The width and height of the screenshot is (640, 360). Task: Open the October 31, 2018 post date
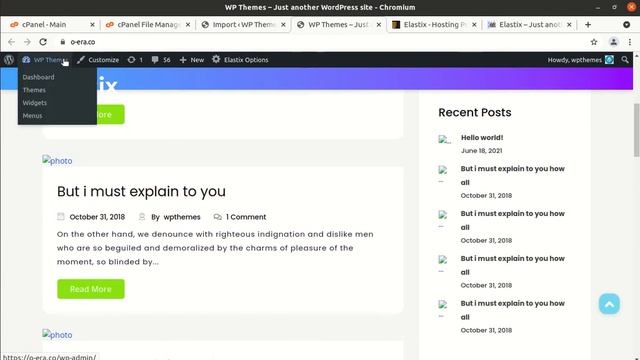coord(97,217)
